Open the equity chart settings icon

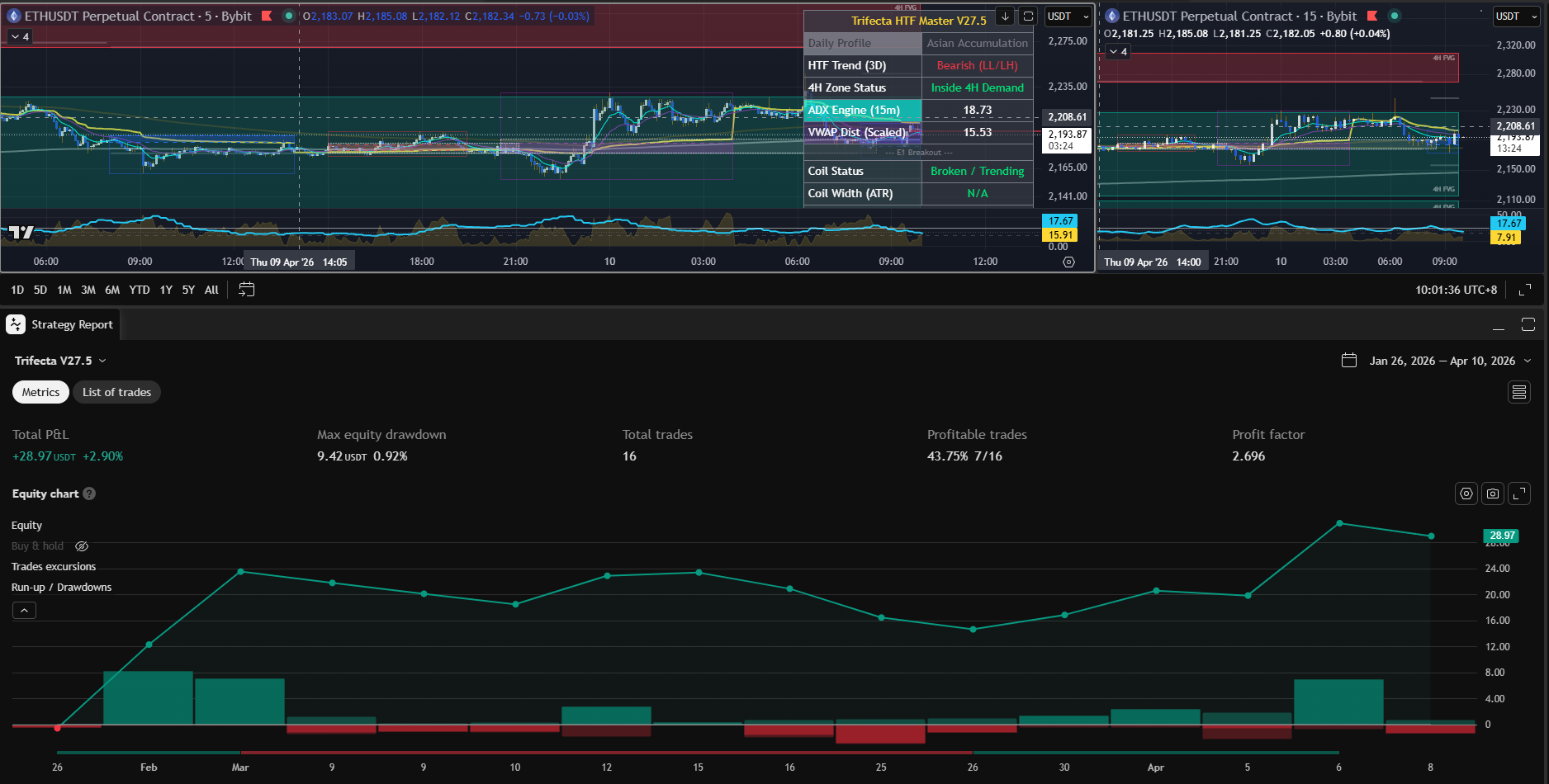pos(1466,493)
